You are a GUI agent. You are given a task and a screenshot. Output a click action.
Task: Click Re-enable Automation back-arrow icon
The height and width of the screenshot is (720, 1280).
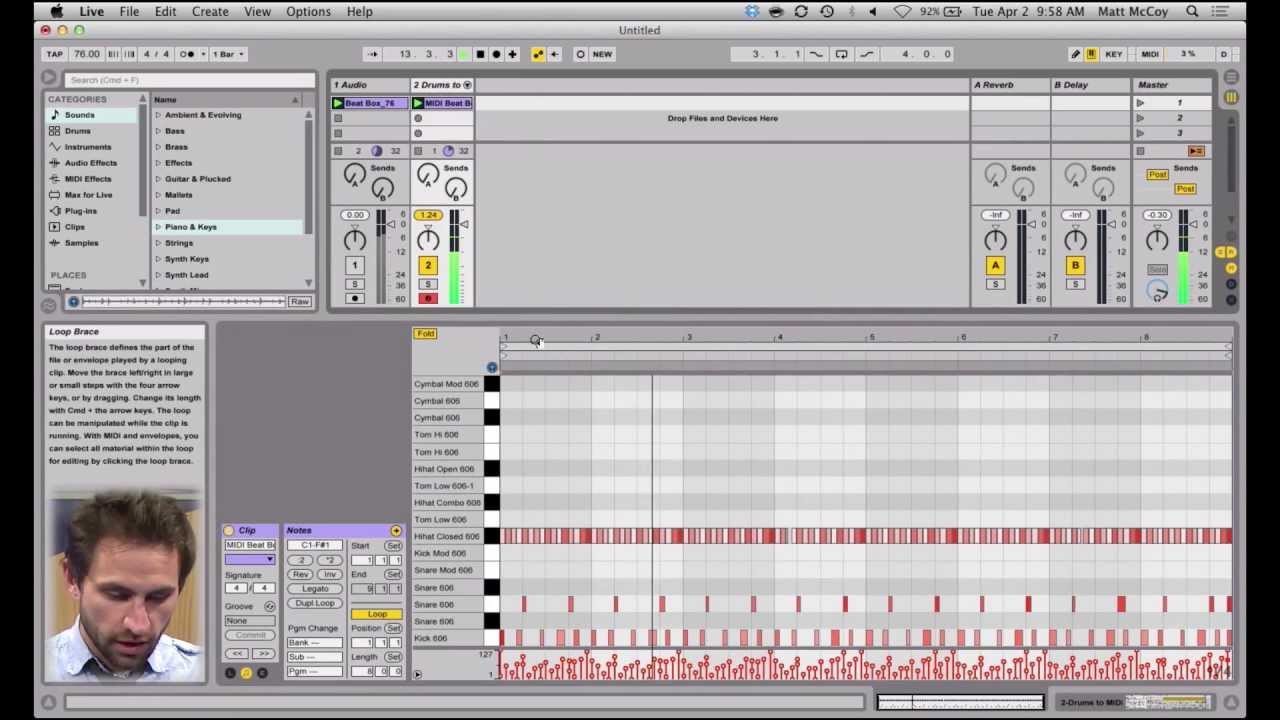pyautogui.click(x=555, y=54)
